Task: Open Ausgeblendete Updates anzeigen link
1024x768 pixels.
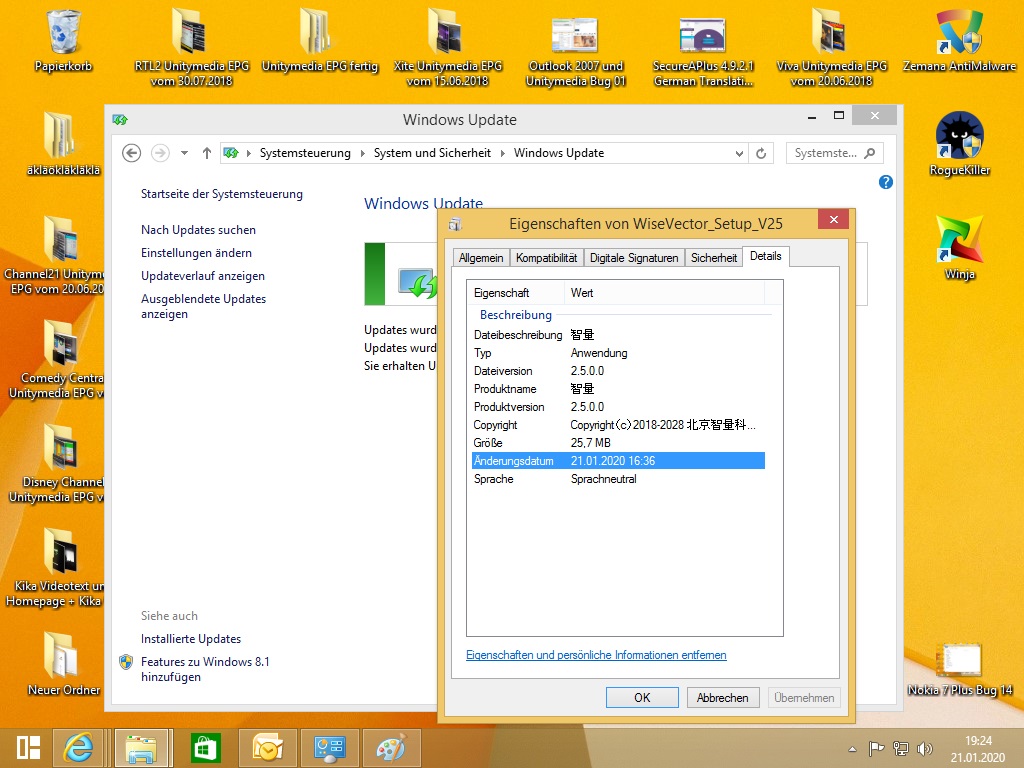Action: (x=203, y=306)
